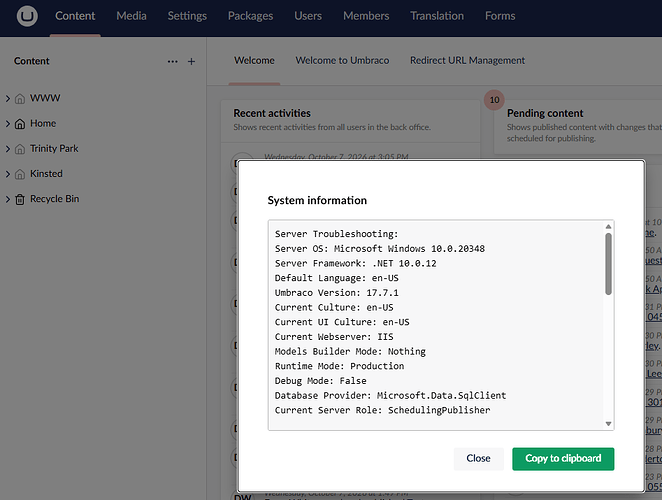Click the Close button in dialog
Image resolution: width=662 pixels, height=500 pixels.
coord(478,459)
